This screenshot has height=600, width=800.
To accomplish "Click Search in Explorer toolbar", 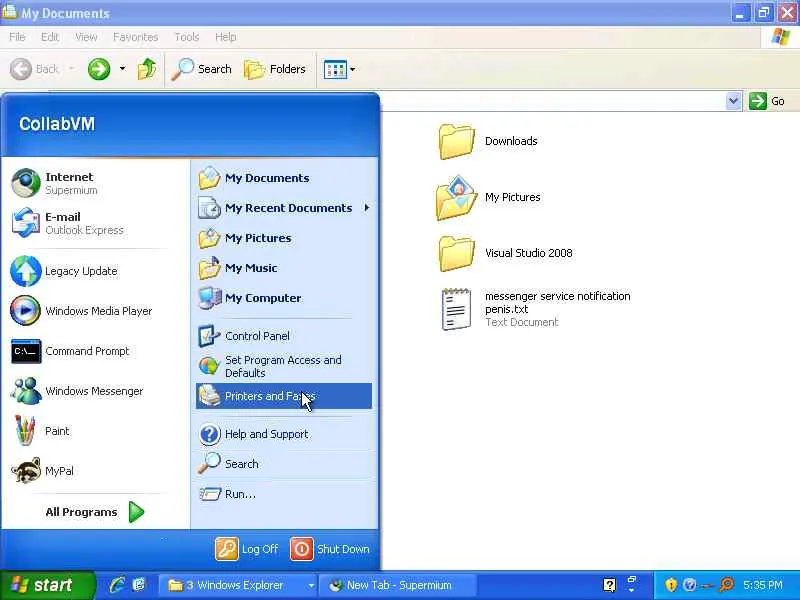I will click(202, 69).
